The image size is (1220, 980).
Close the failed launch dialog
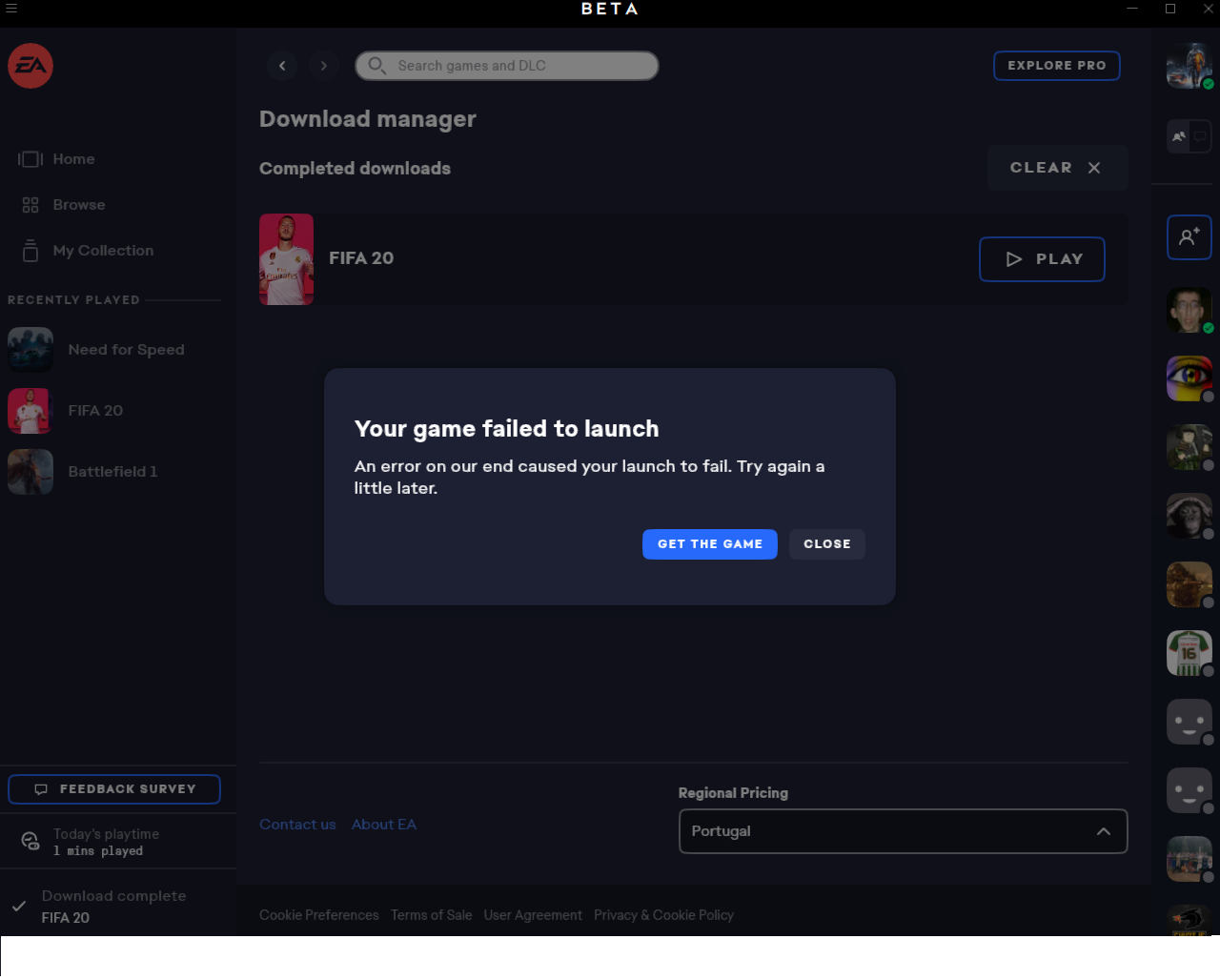tap(826, 544)
